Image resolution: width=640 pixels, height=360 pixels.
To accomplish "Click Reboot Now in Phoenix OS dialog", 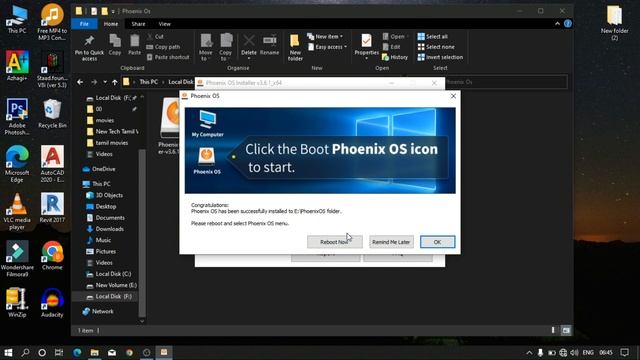I will click(x=334, y=242).
